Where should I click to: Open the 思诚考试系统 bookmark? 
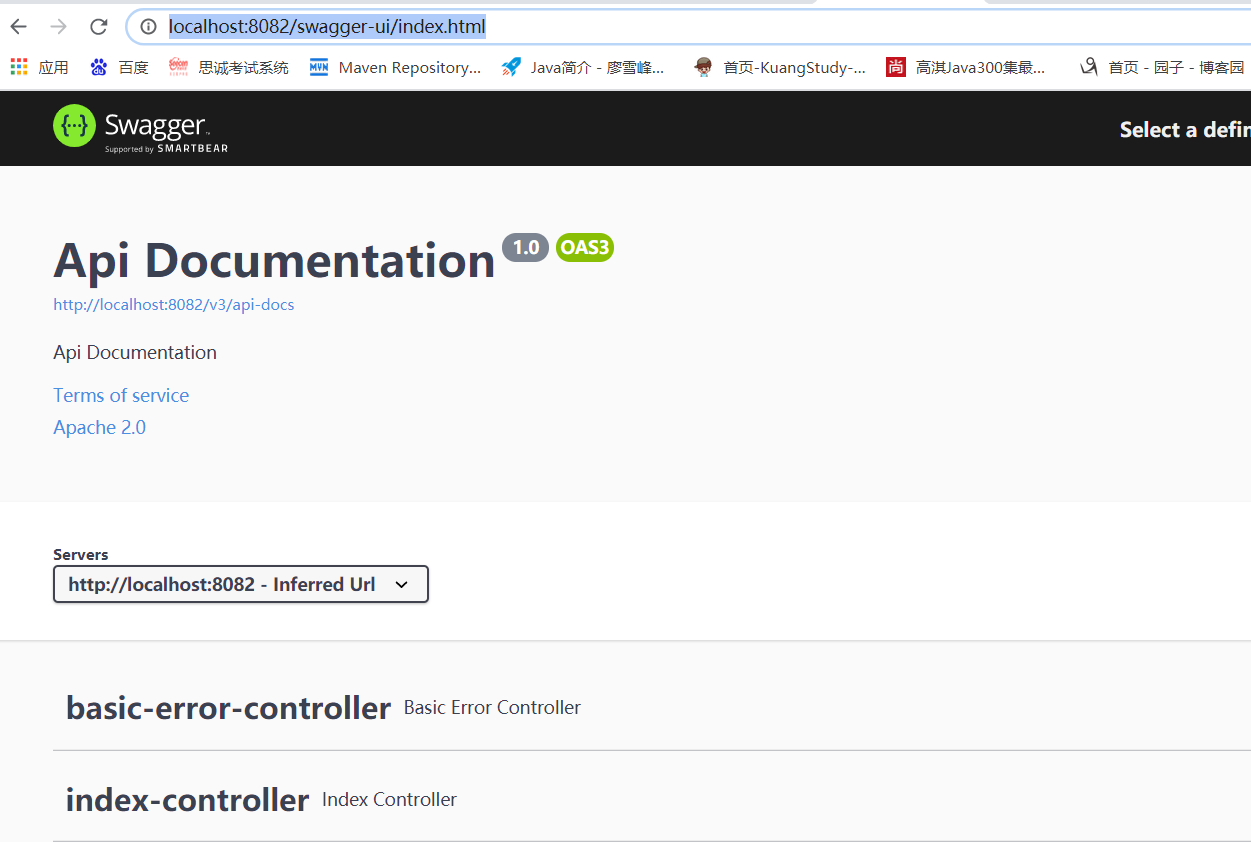coord(229,67)
